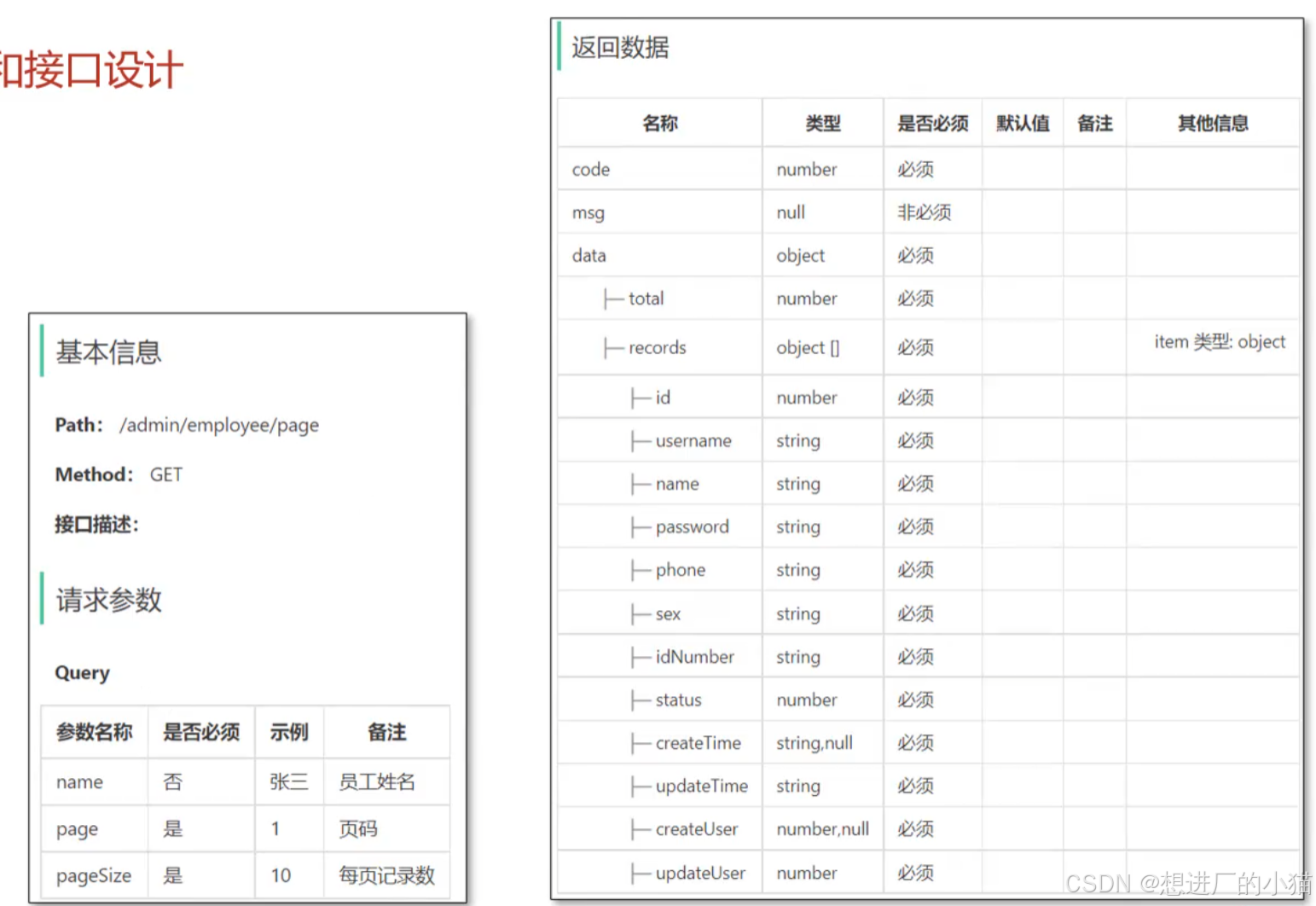Screen dimensions: 1316x906
Task: Select the path /admin/employee/page
Action: coord(219,425)
